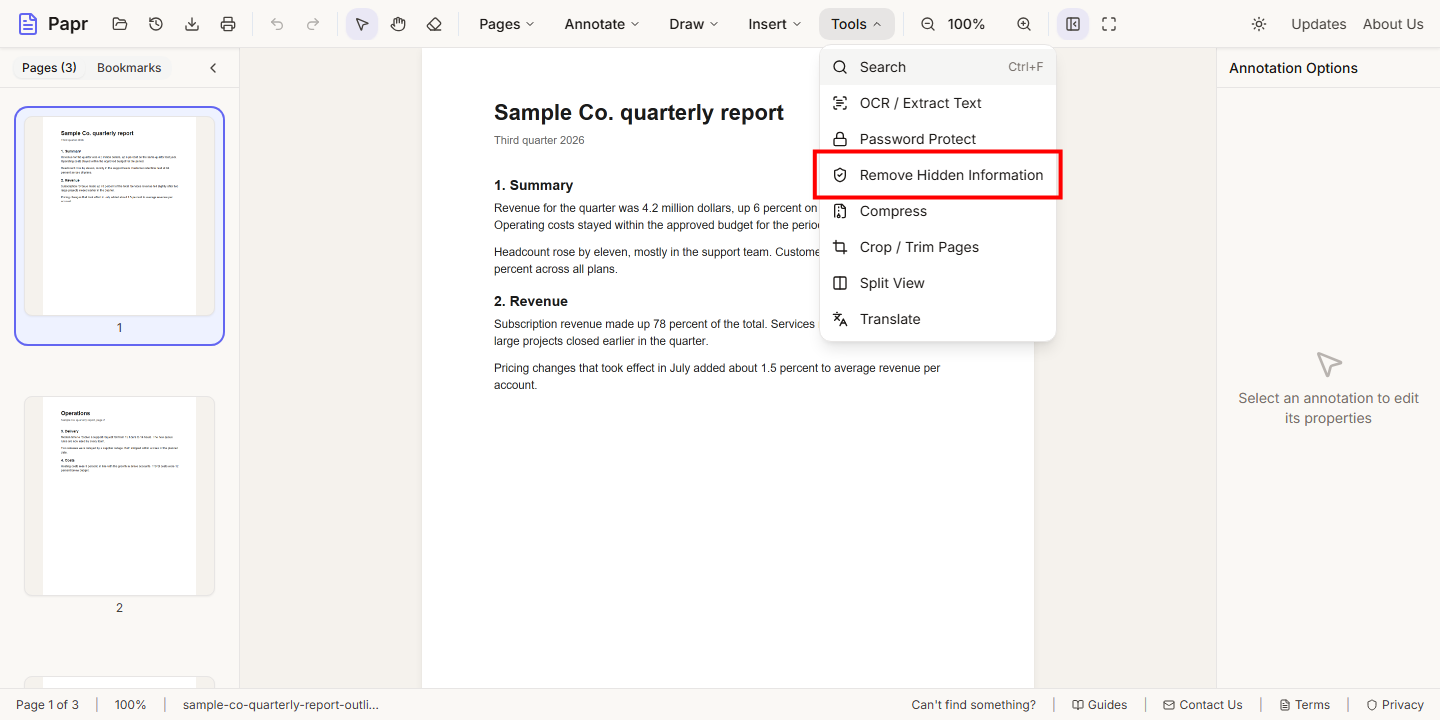This screenshot has width=1440, height=720.
Task: Open the Privacy link
Action: [1395, 705]
